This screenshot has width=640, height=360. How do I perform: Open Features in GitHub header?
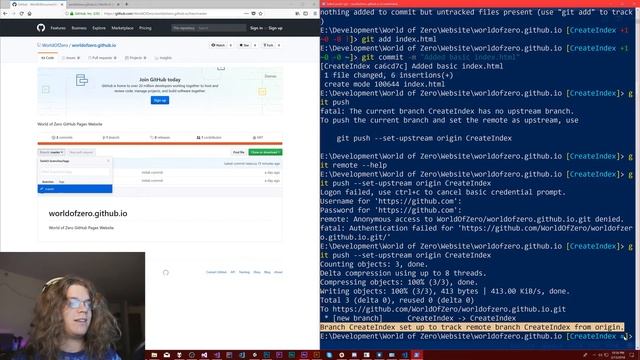[58, 28]
